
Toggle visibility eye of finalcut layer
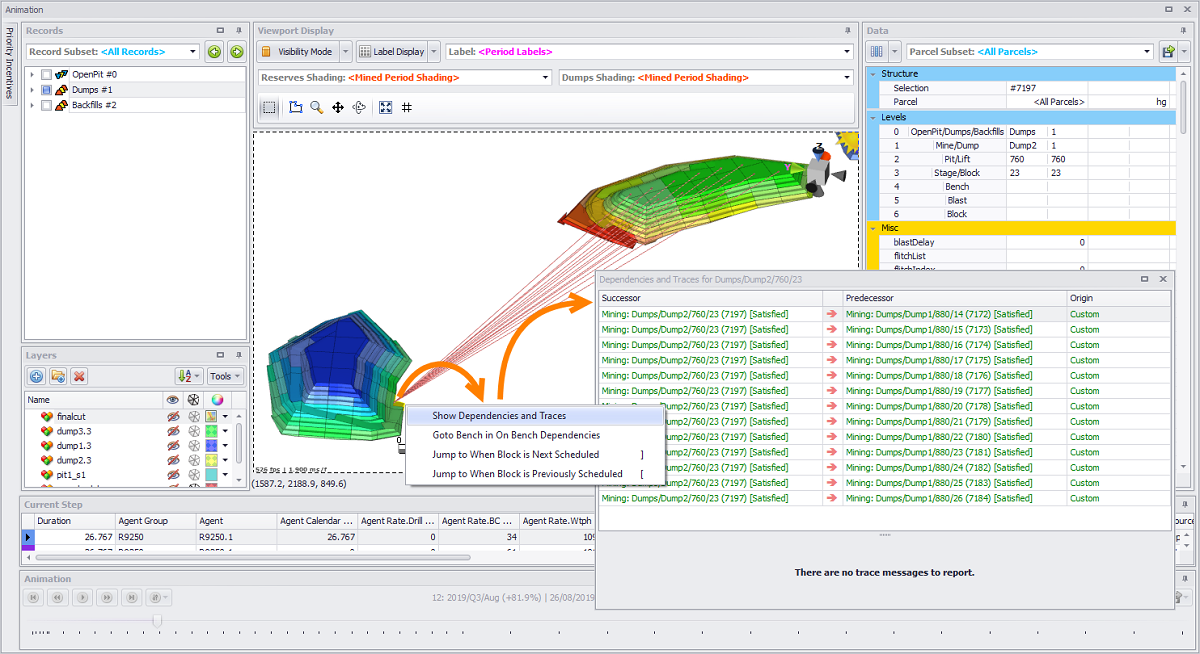click(x=172, y=416)
